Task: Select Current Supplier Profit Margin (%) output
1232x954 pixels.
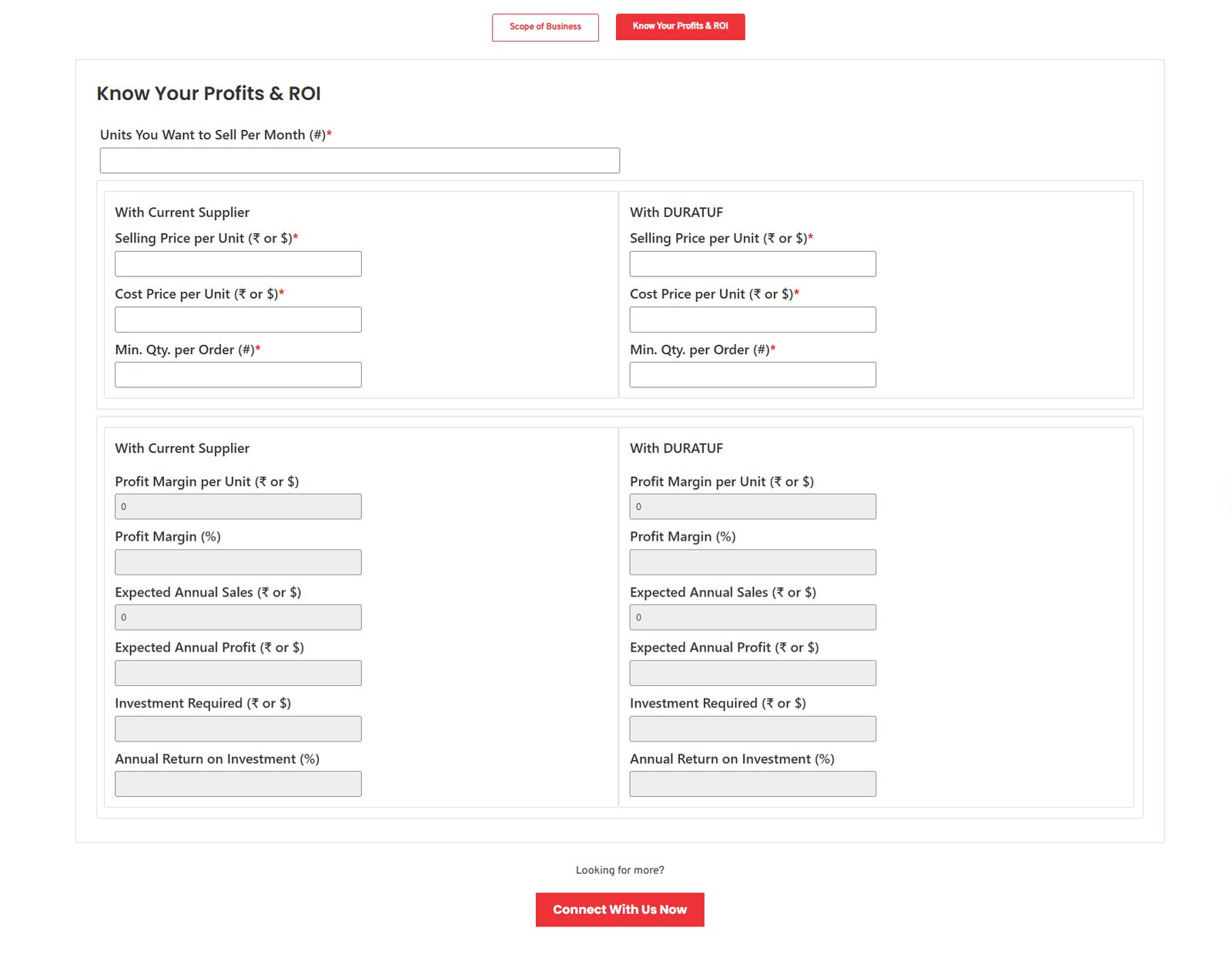Action: point(238,562)
